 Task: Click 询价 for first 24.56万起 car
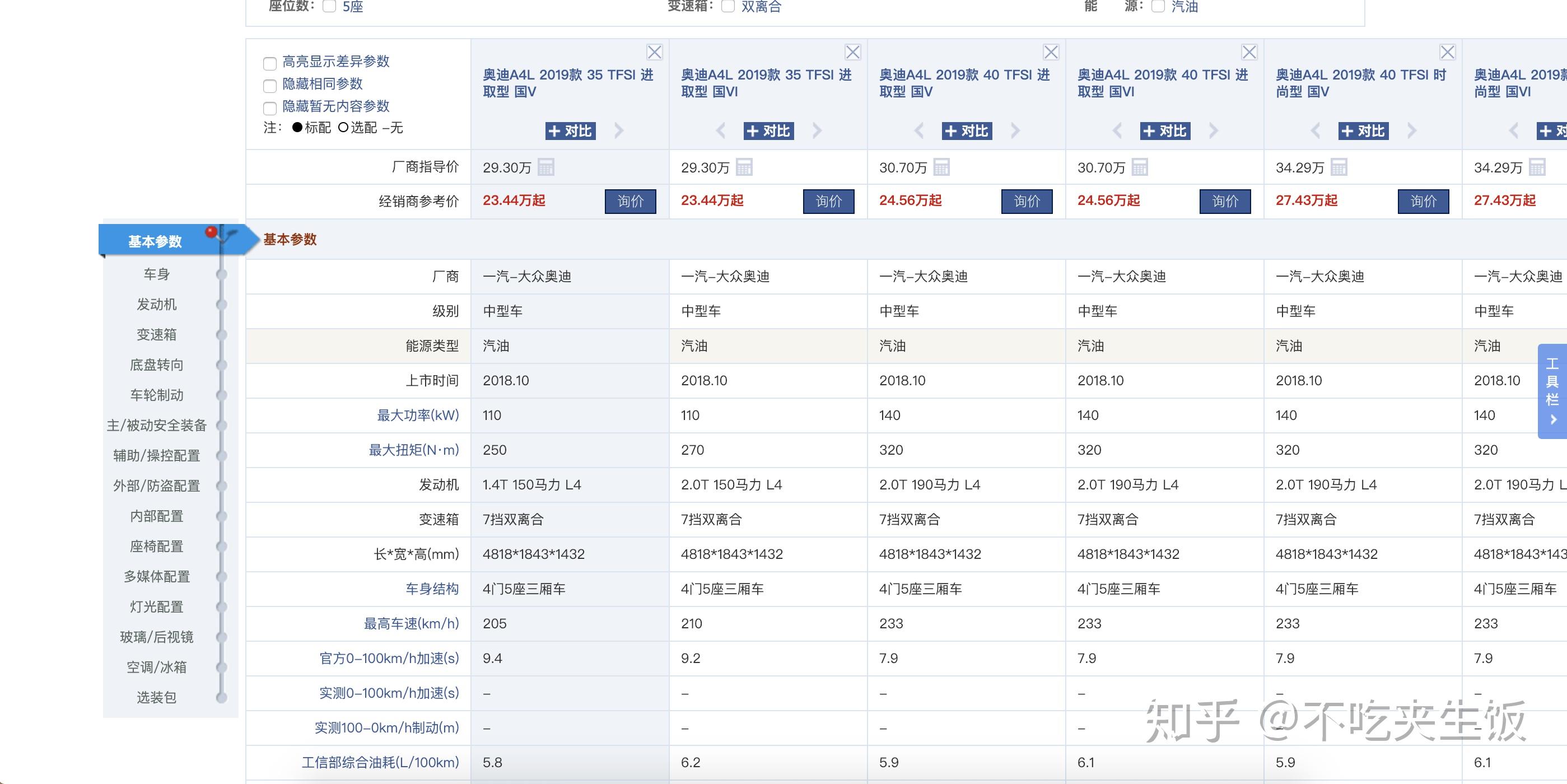(x=1027, y=202)
